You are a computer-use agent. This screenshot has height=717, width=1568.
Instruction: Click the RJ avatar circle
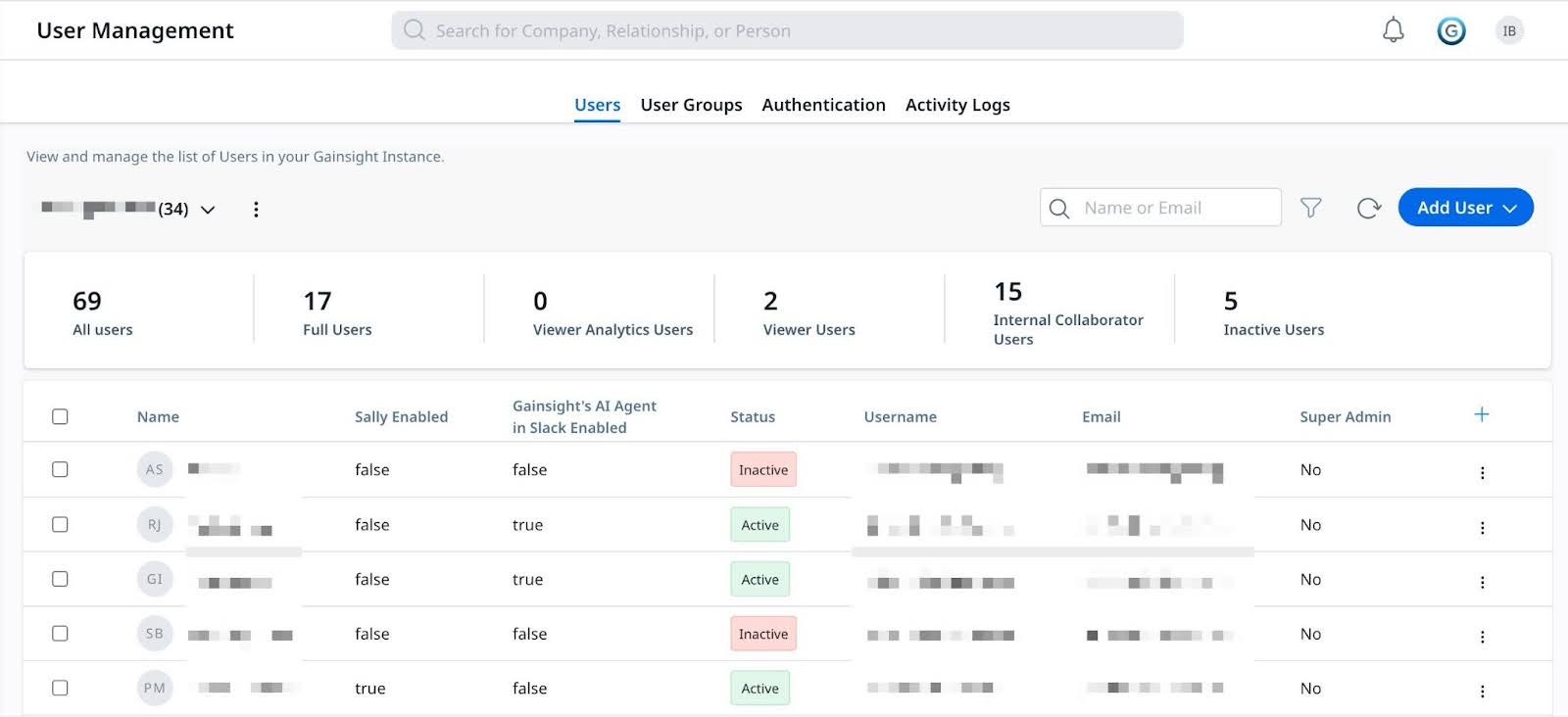155,524
